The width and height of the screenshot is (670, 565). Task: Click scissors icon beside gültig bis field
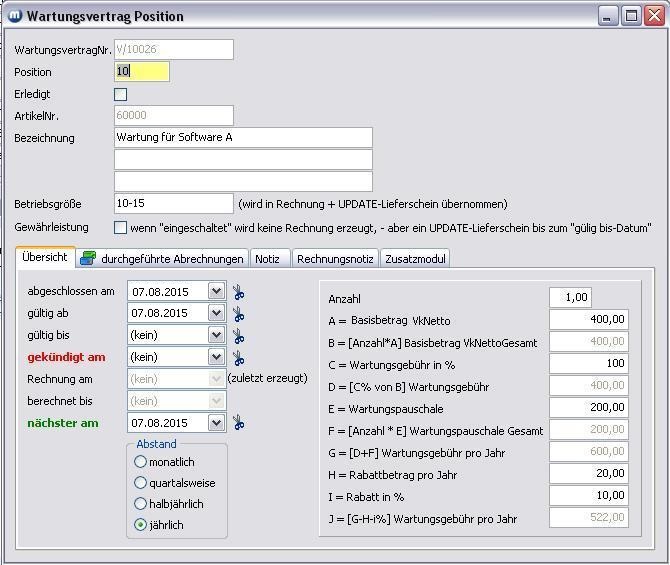[x=239, y=335]
